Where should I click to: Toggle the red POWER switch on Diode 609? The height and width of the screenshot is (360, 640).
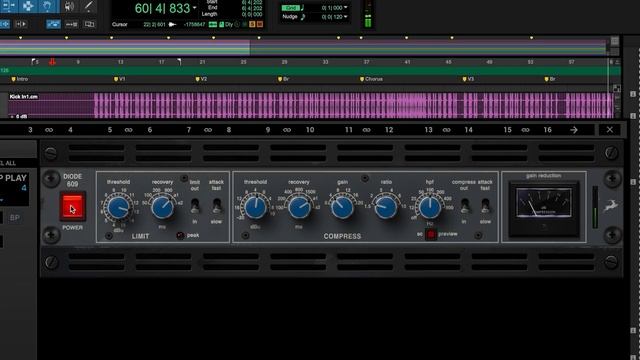72,206
